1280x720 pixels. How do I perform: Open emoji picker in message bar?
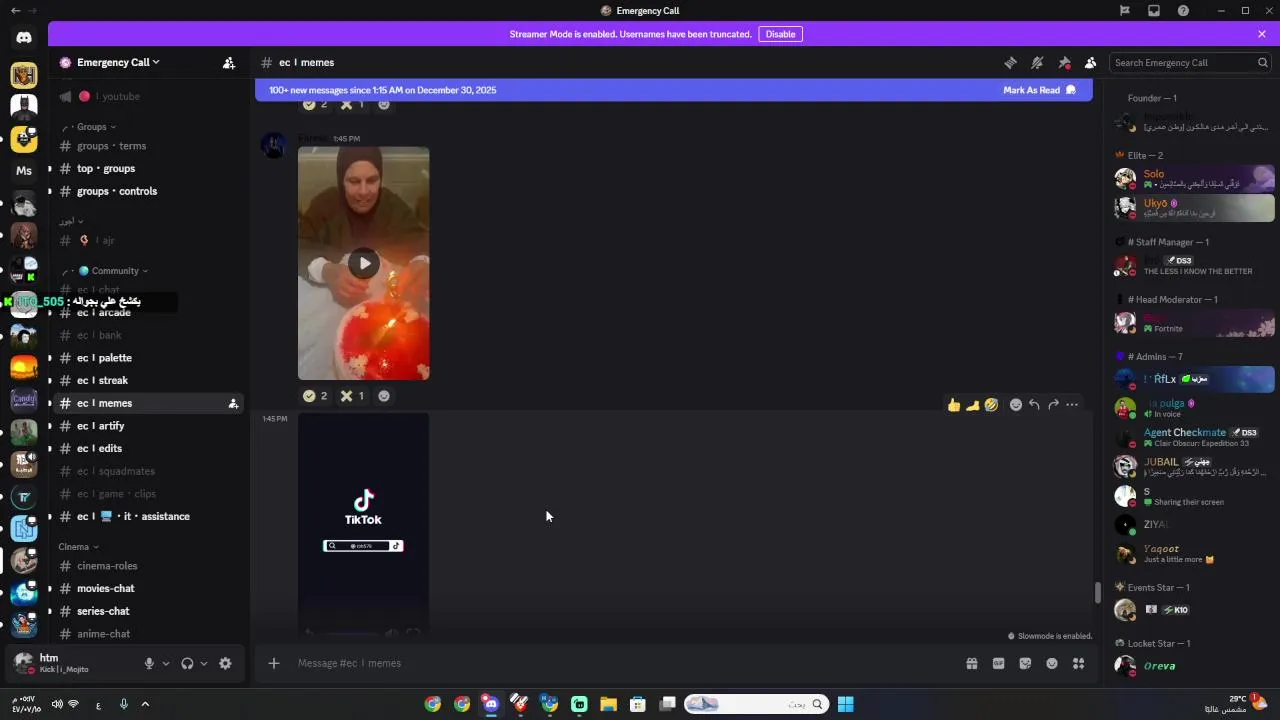click(1052, 663)
